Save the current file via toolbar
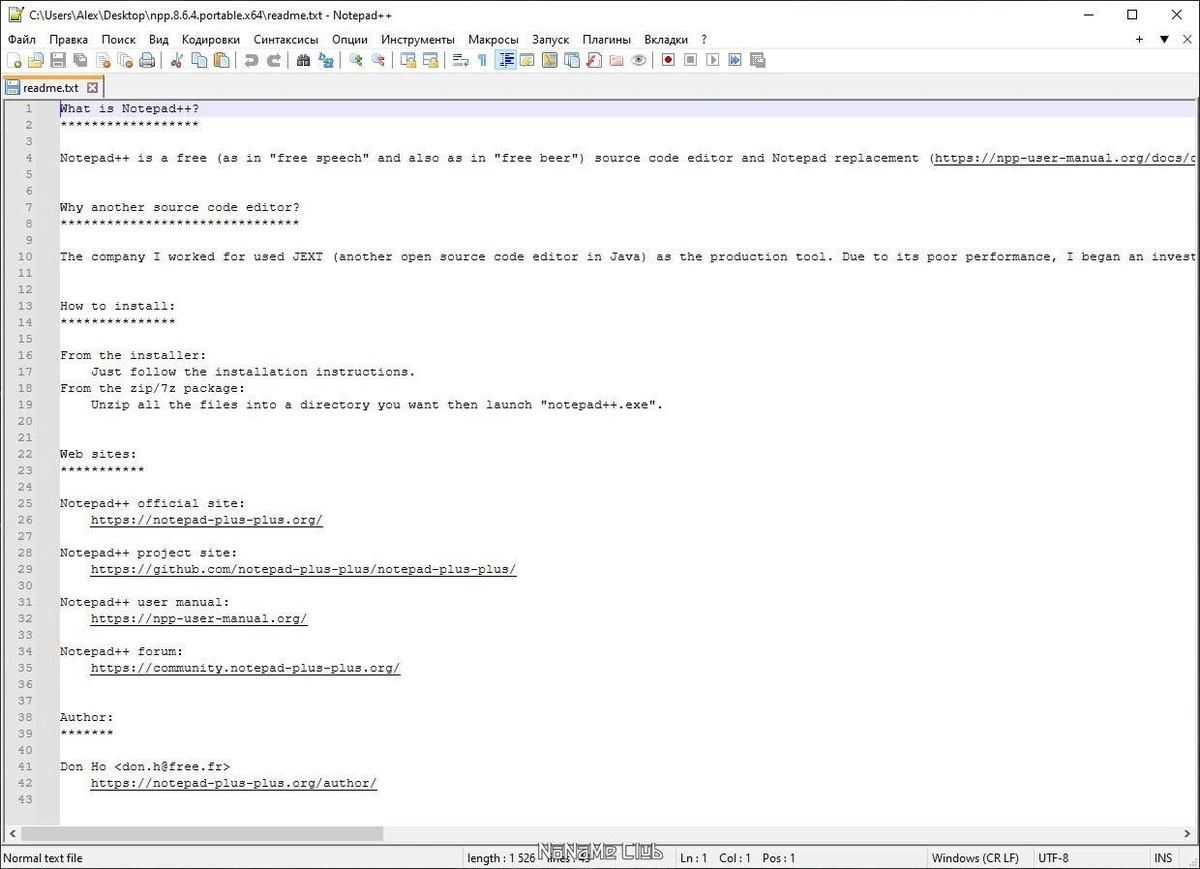This screenshot has width=1200, height=869. [x=58, y=60]
